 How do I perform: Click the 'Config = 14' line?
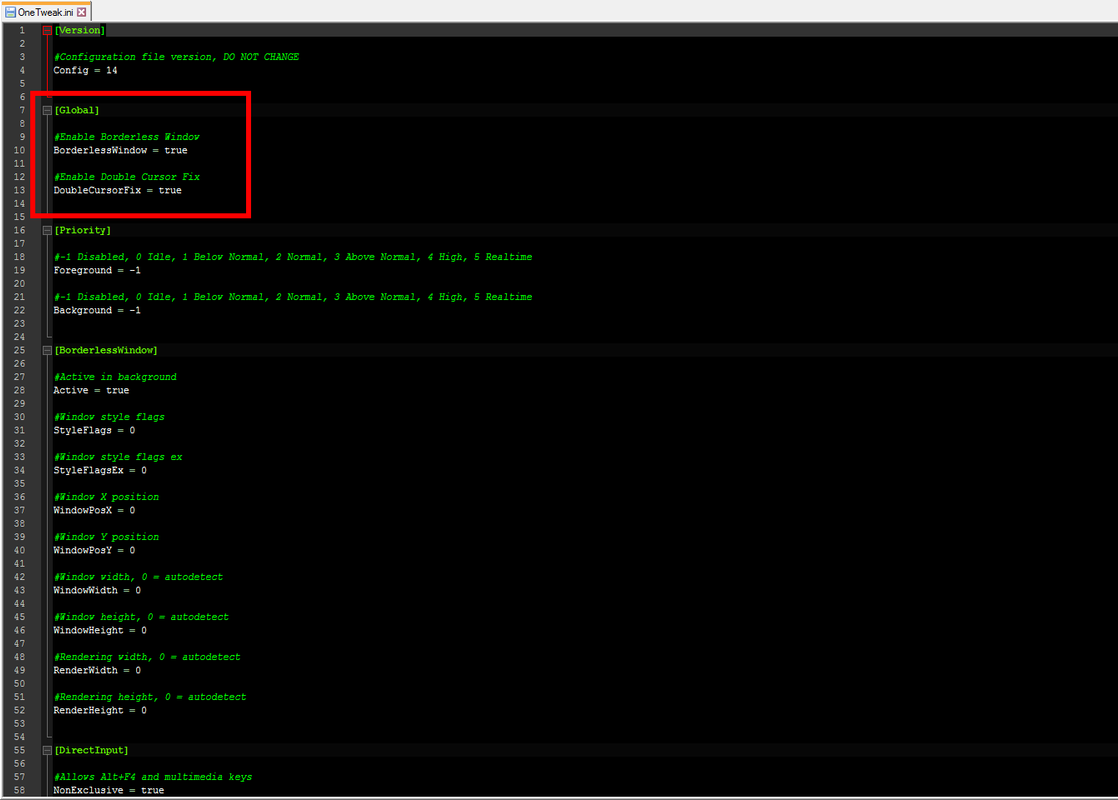(86, 71)
